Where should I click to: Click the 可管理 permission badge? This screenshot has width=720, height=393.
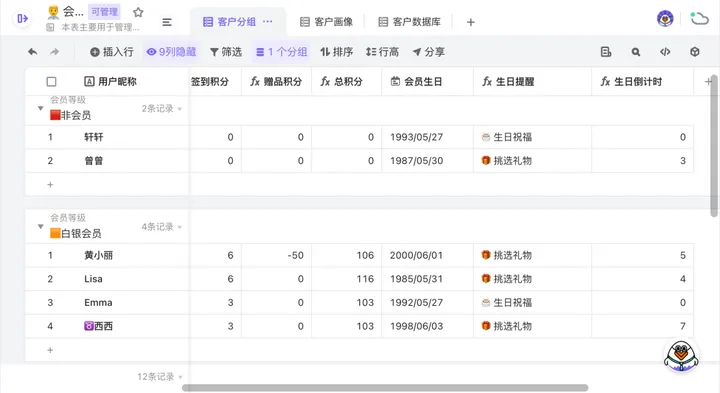tap(104, 12)
